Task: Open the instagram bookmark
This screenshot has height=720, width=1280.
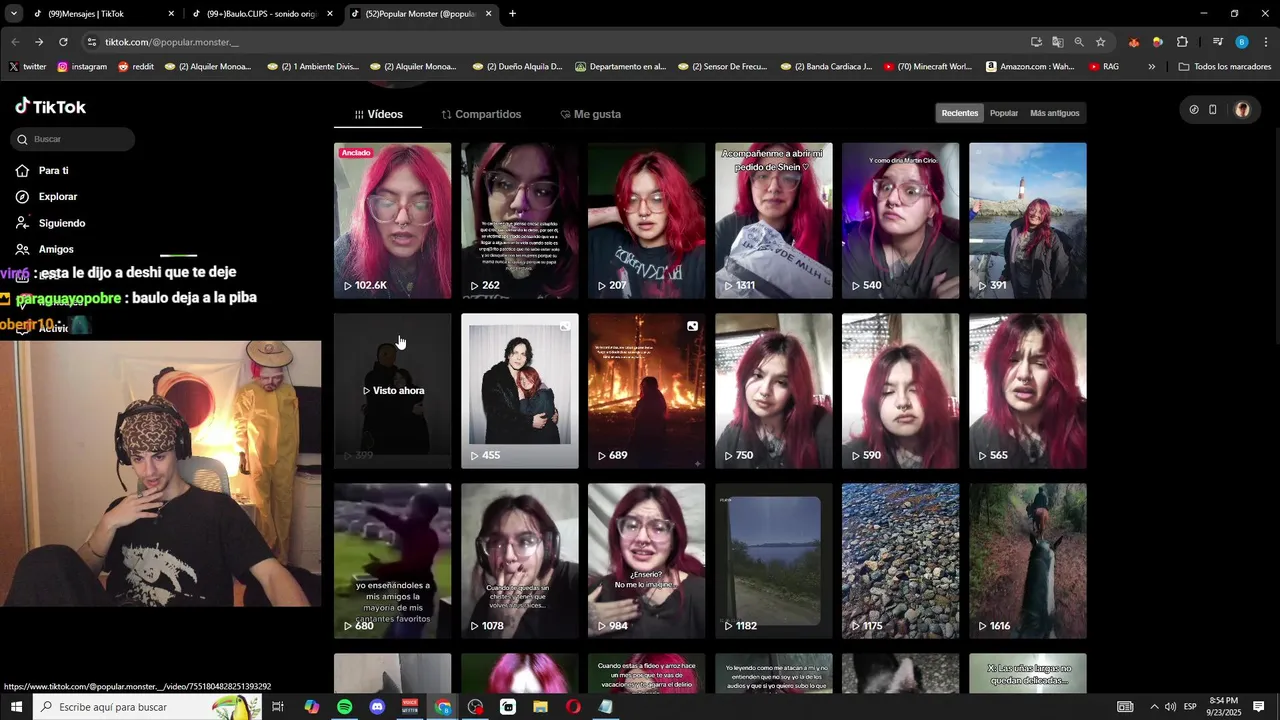Action: [x=82, y=67]
